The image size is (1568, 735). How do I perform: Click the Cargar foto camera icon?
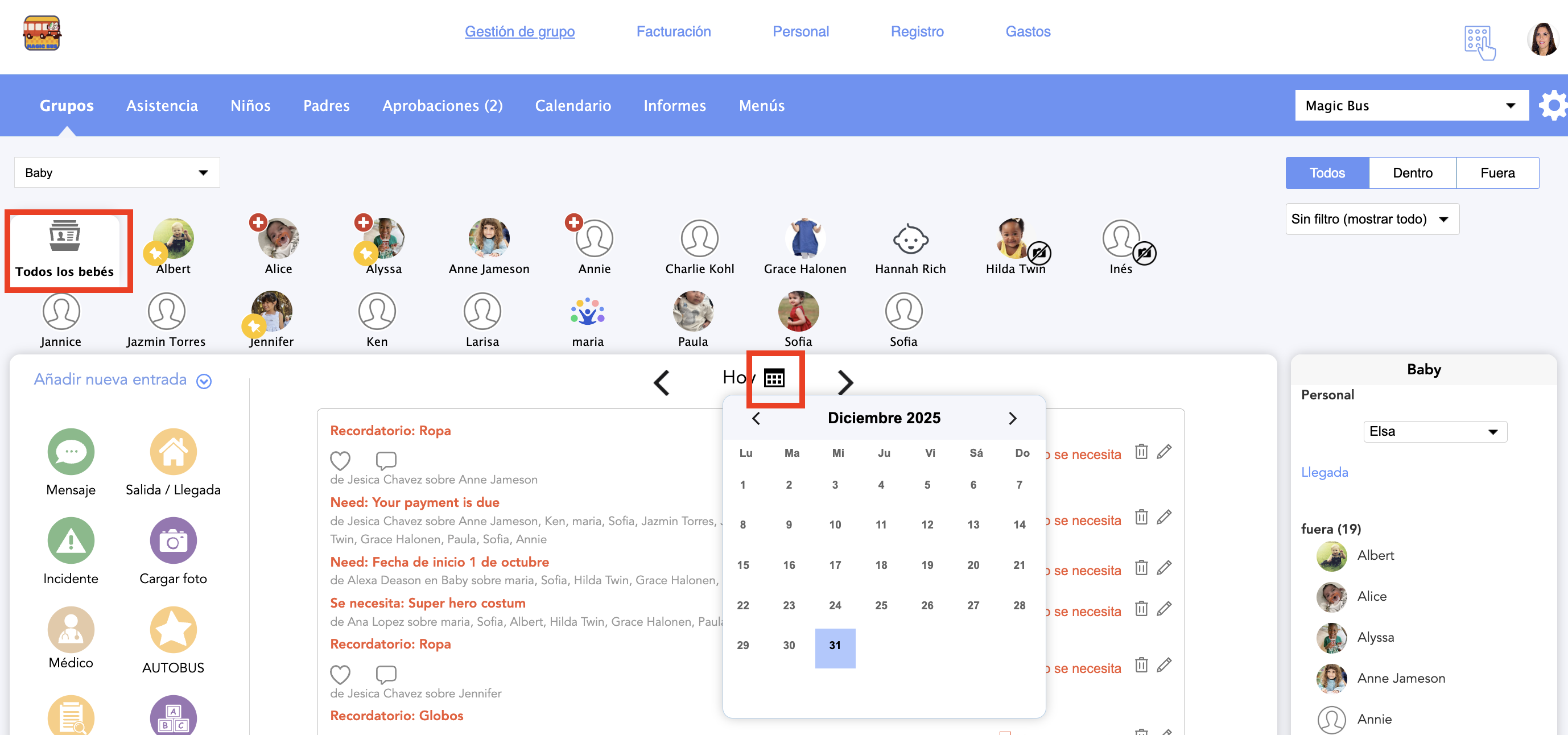[173, 540]
